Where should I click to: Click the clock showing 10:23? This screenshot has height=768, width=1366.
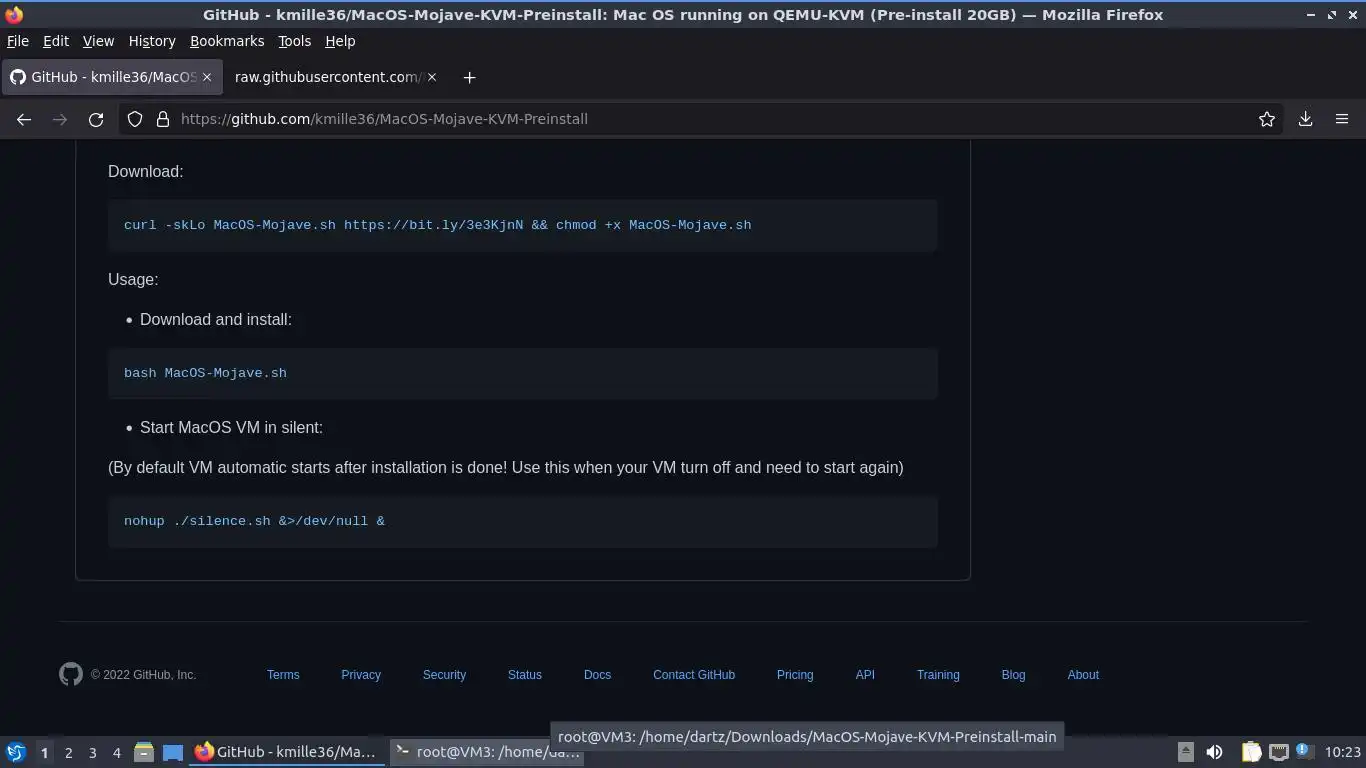point(1343,752)
